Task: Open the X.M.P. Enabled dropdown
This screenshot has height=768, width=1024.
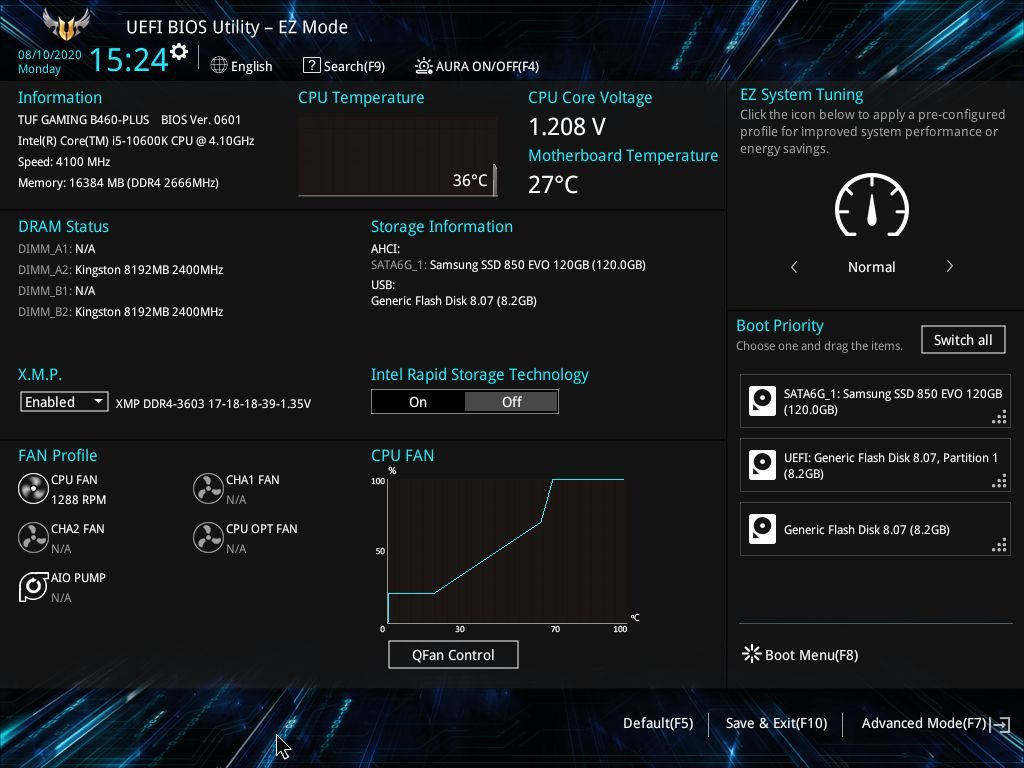Action: pyautogui.click(x=64, y=402)
